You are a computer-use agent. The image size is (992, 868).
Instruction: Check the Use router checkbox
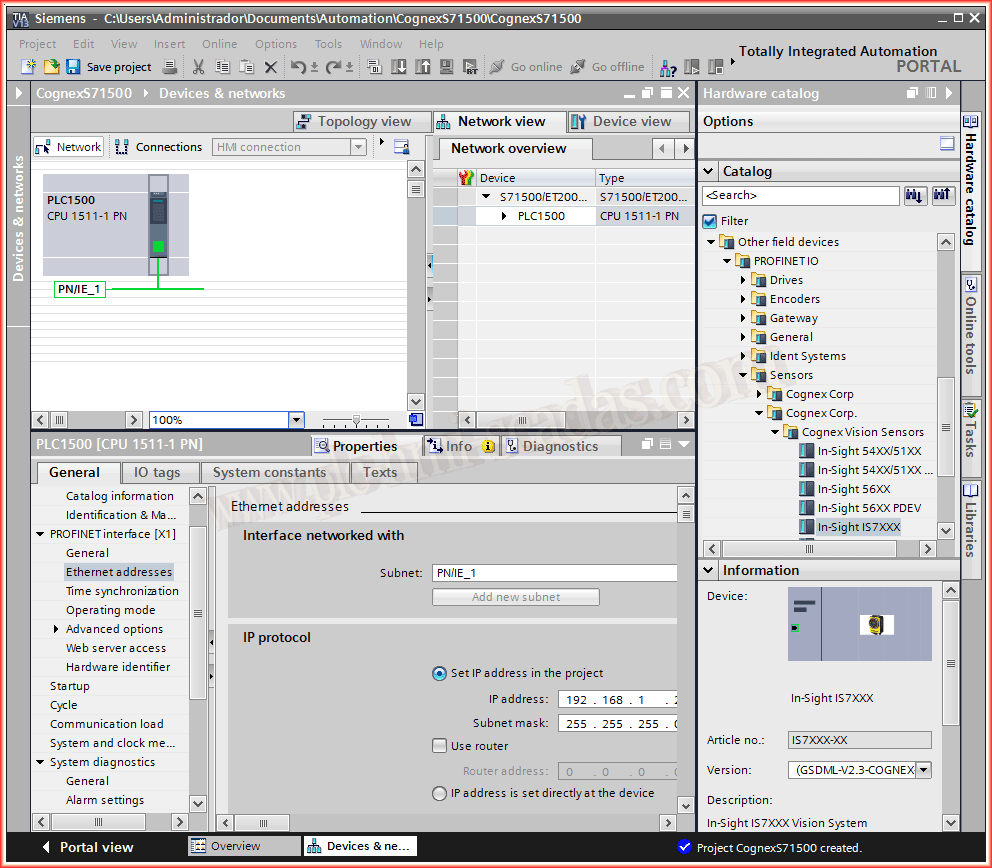coord(439,746)
